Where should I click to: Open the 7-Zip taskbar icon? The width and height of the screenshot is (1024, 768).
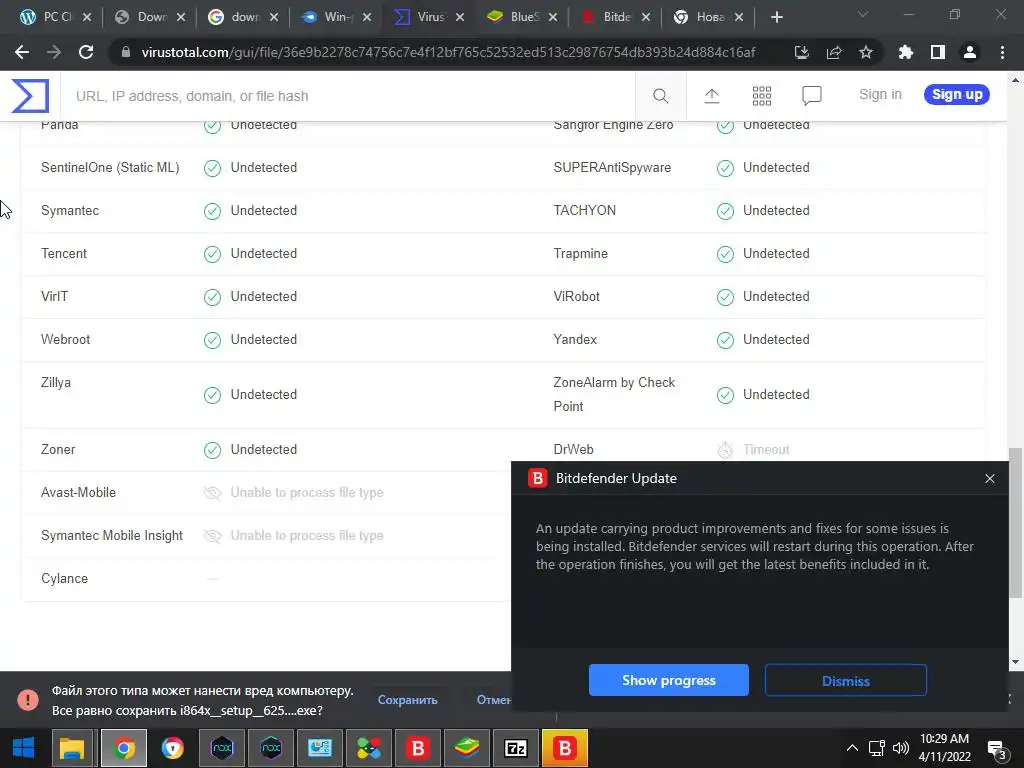(515, 748)
